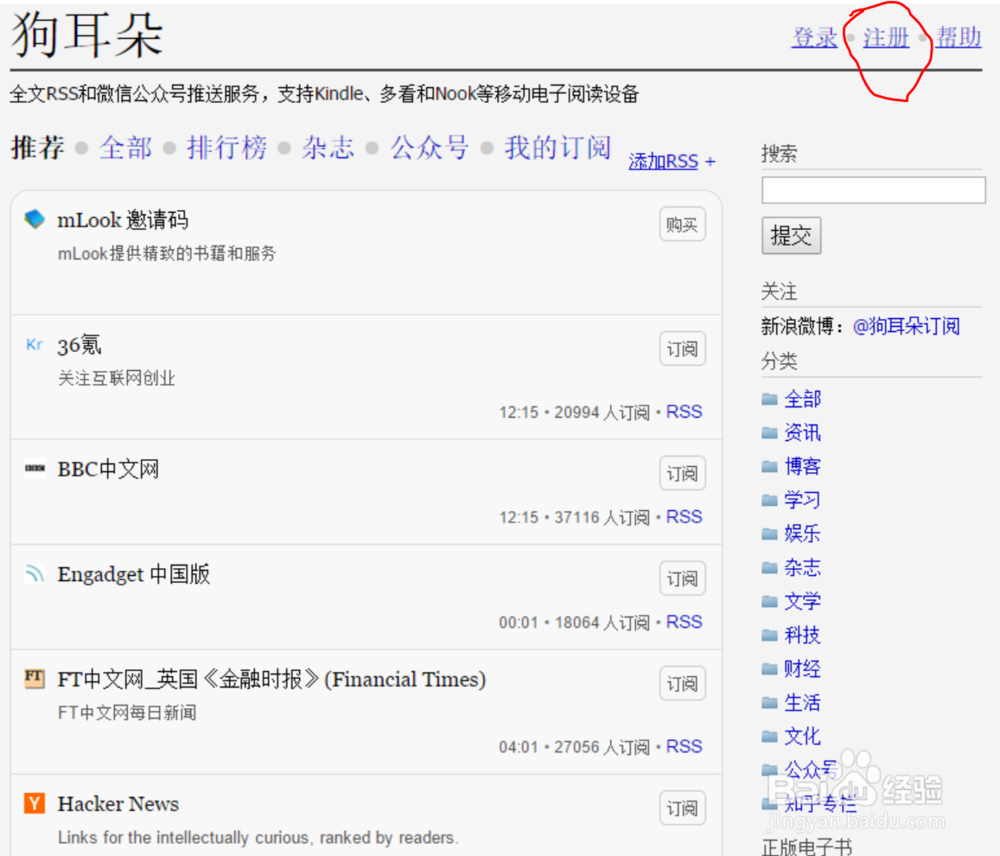The height and width of the screenshot is (856, 1000).
Task: Click folder icon beside 财经 category
Action: click(x=770, y=669)
